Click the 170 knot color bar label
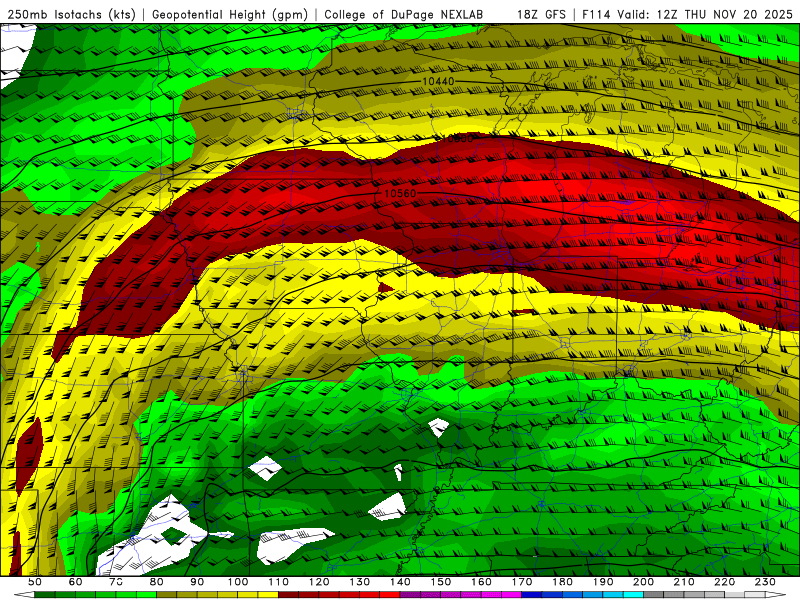800x600 pixels. (x=522, y=582)
